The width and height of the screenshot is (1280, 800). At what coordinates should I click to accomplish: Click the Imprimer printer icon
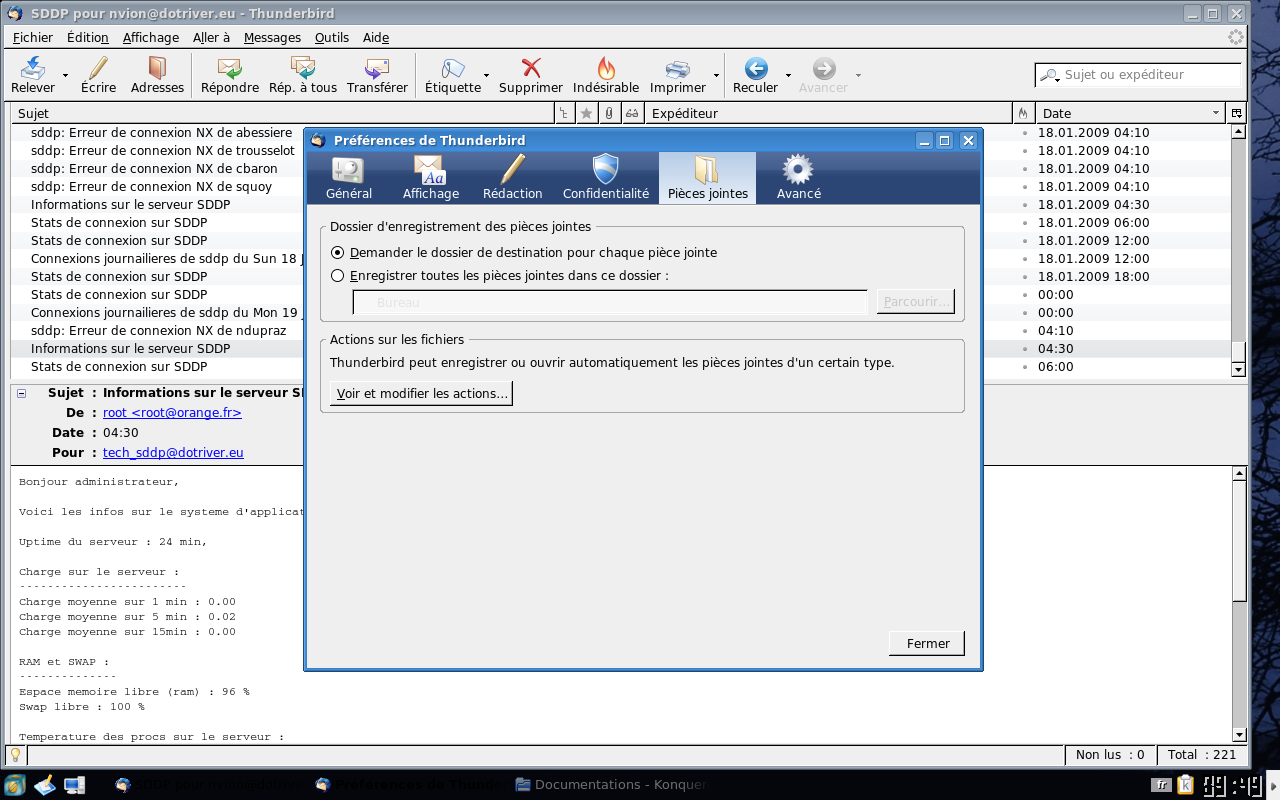(678, 69)
